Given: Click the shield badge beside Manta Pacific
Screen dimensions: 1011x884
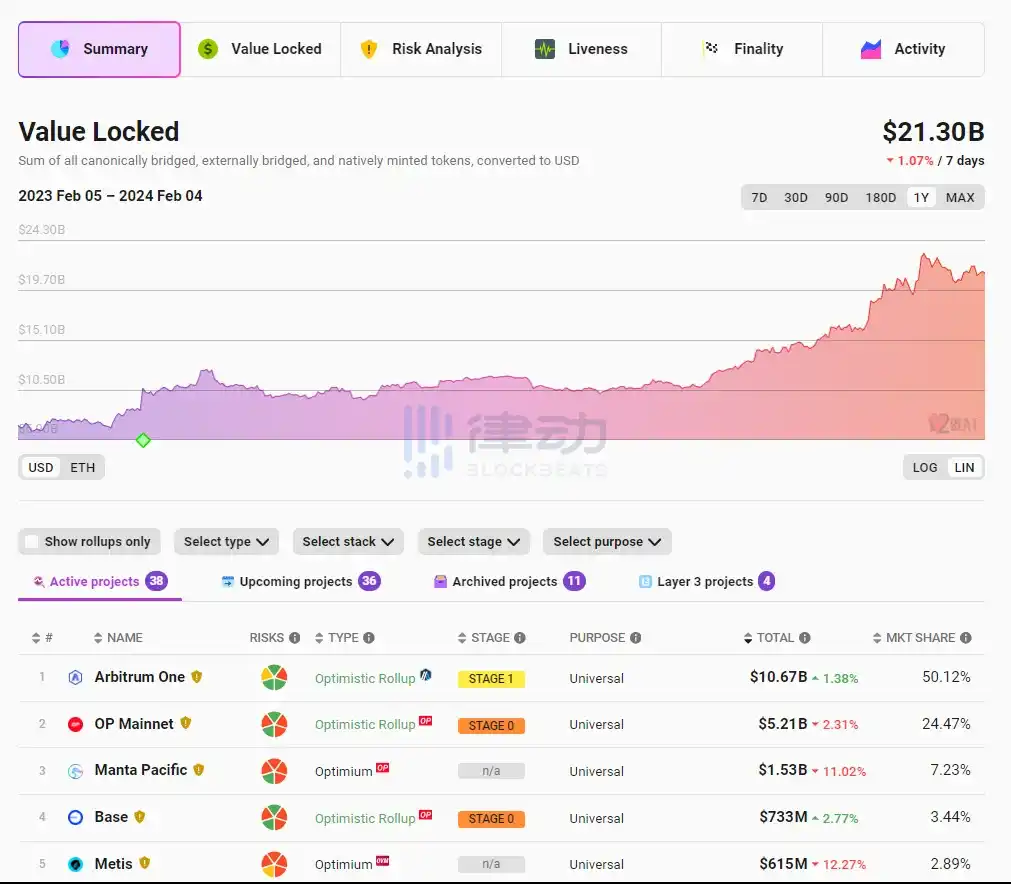Looking at the screenshot, I should click(199, 770).
